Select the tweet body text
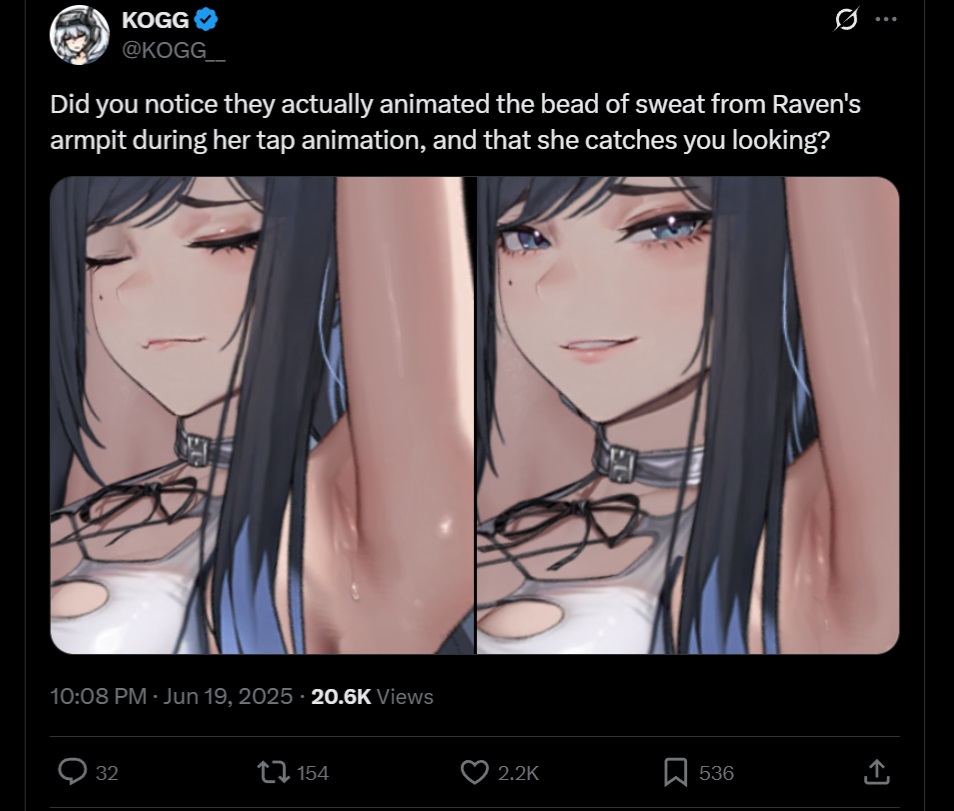954x811 pixels. (x=455, y=122)
